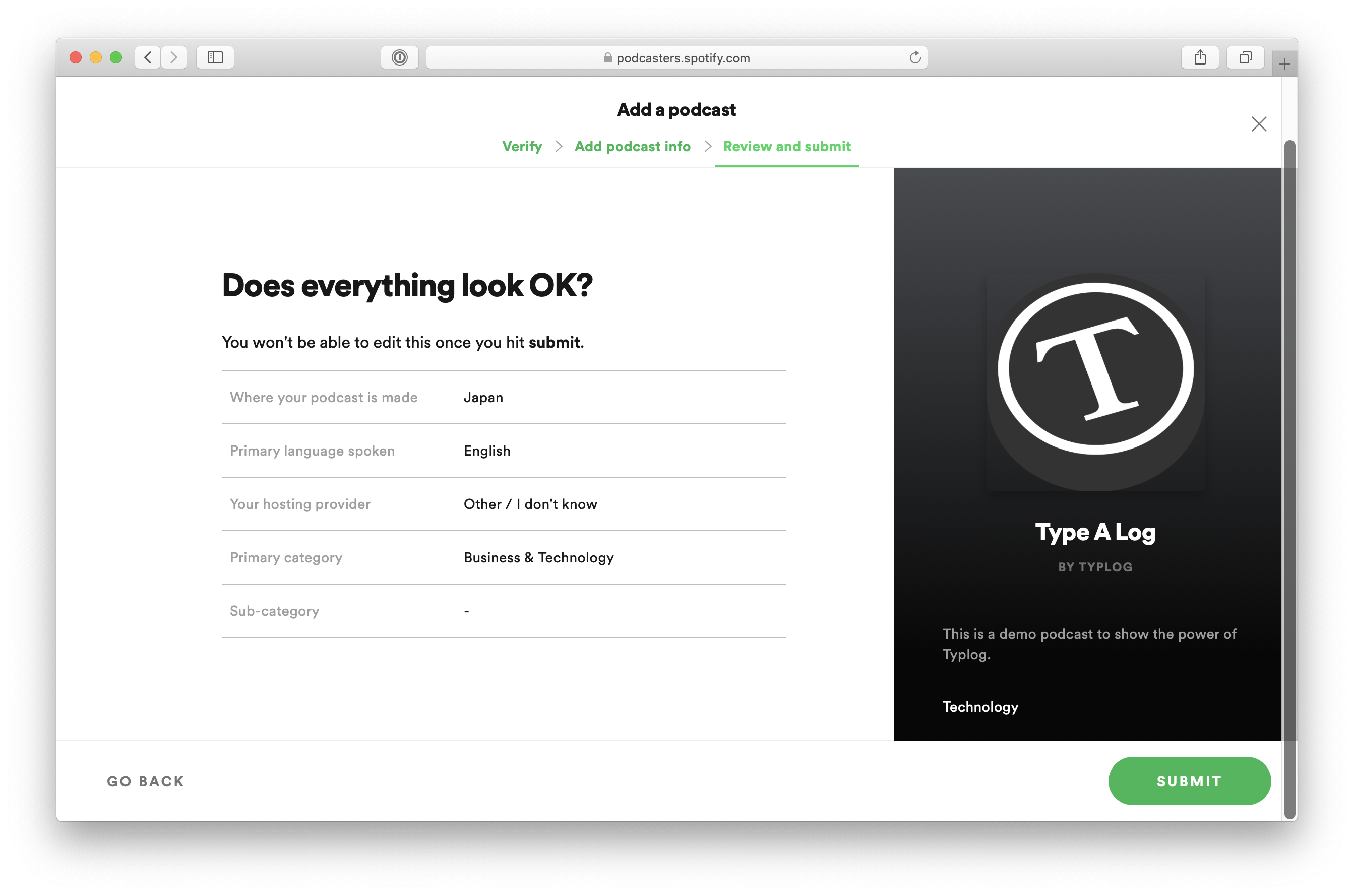Click the chevron after Verify

tap(559, 146)
